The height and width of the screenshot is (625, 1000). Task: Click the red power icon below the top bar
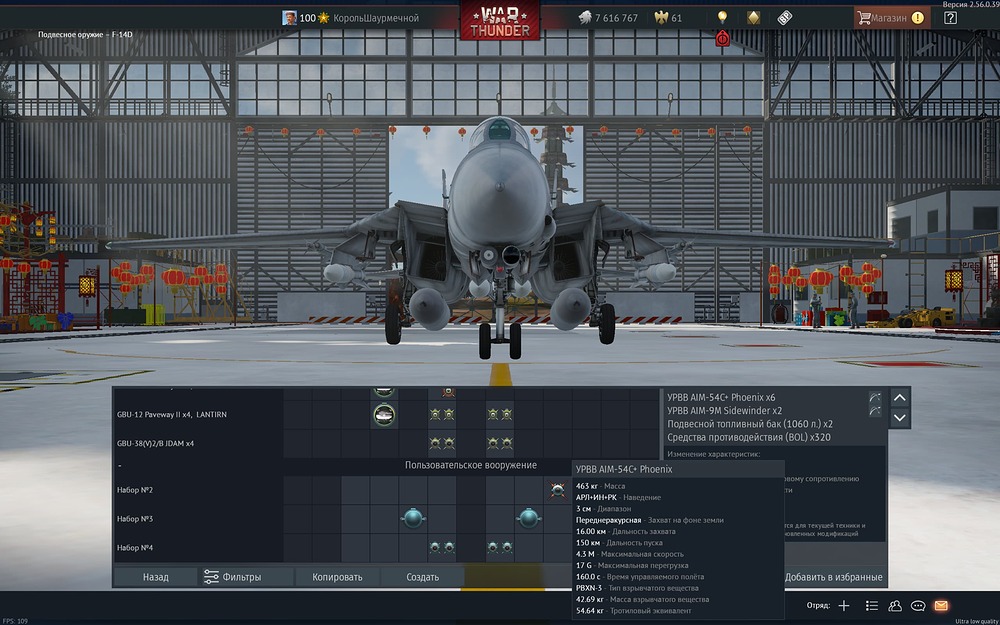[722, 38]
